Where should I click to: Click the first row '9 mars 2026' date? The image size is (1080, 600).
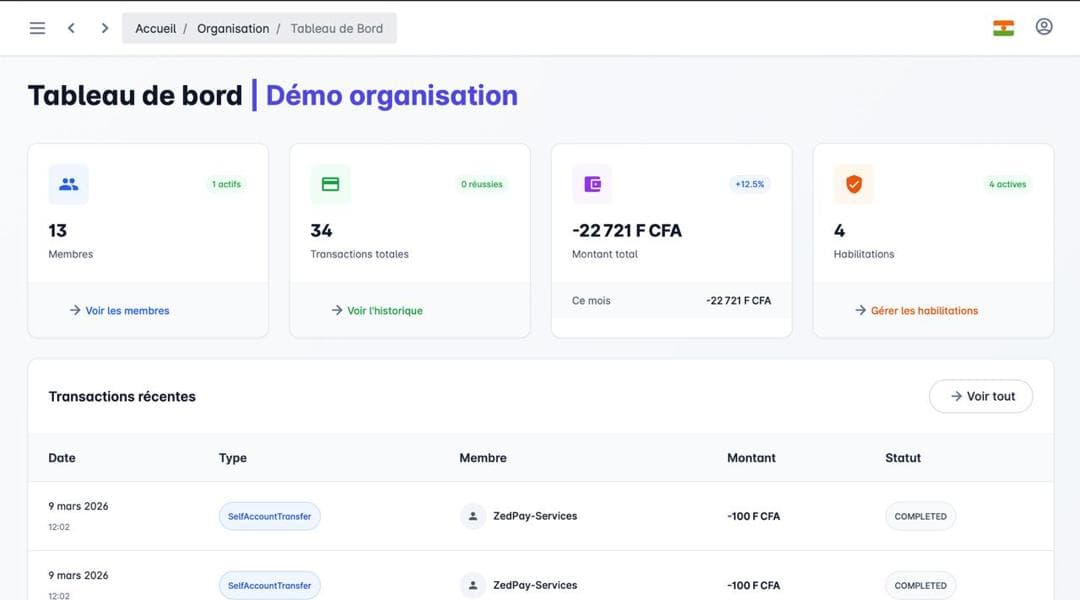[79, 506]
